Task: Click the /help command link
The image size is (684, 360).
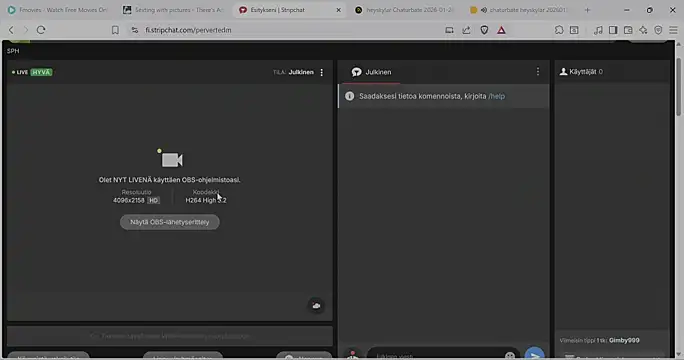Action: click(496, 96)
